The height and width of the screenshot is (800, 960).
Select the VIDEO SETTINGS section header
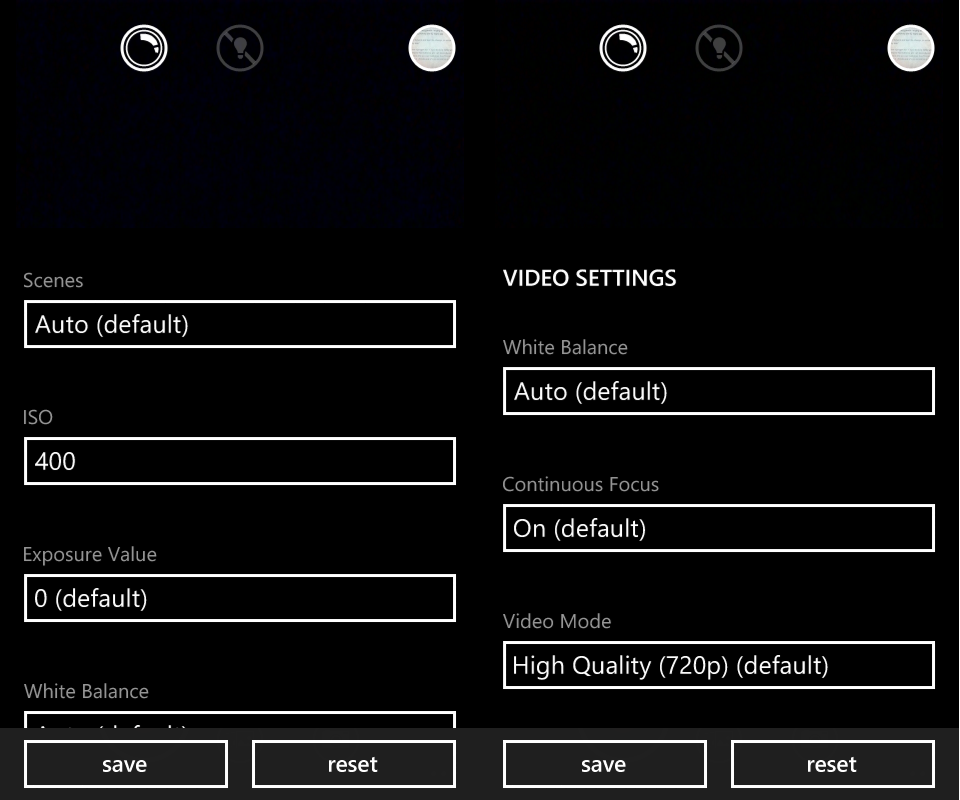589,278
